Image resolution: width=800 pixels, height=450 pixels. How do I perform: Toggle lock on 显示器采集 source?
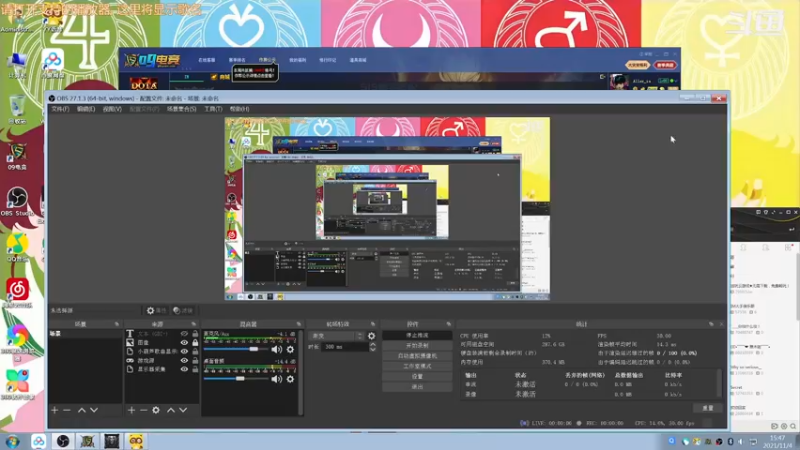[x=195, y=369]
